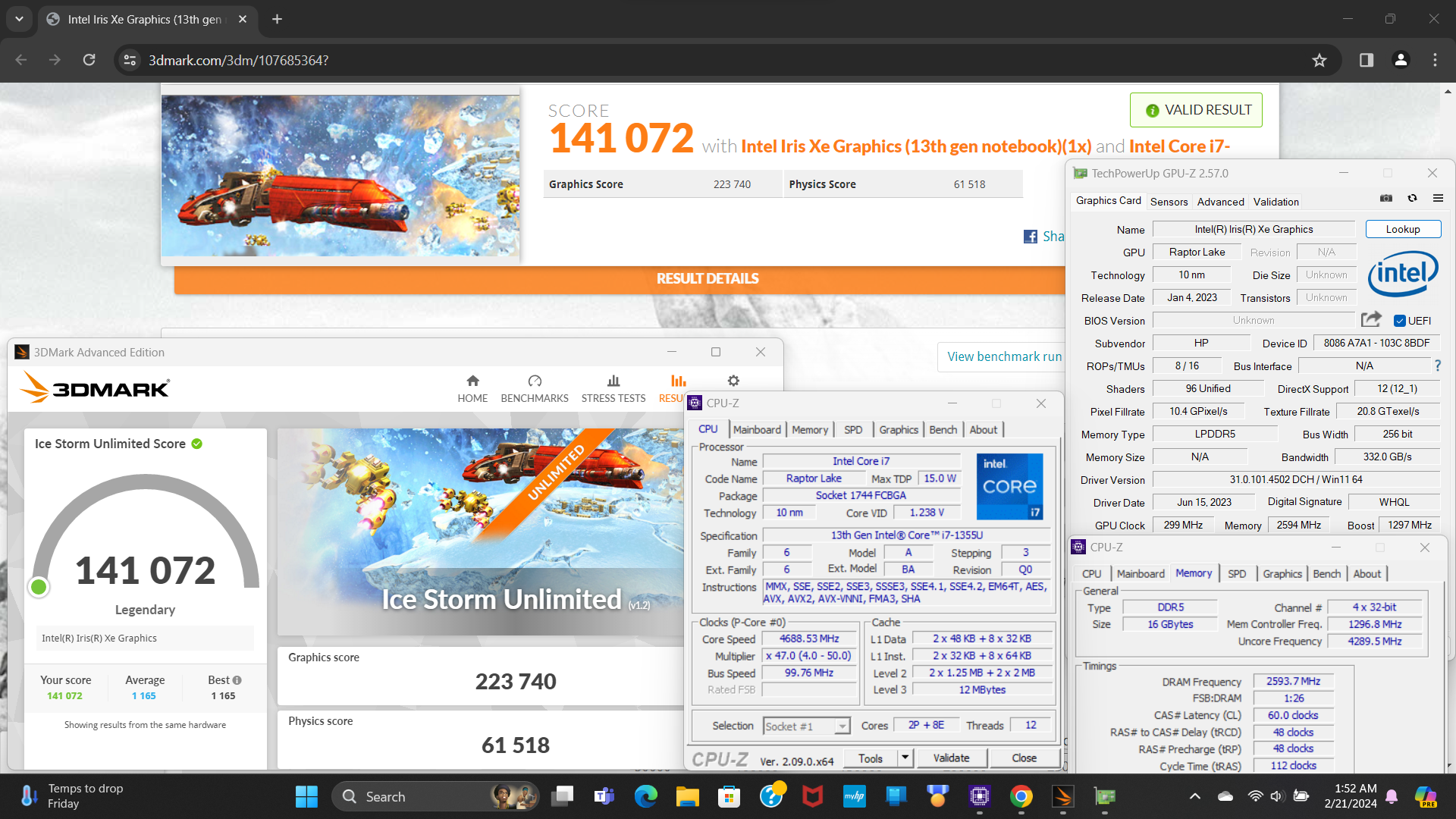Click the CPU-Z Tools button
This screenshot has width=1456, height=819.
click(x=871, y=758)
